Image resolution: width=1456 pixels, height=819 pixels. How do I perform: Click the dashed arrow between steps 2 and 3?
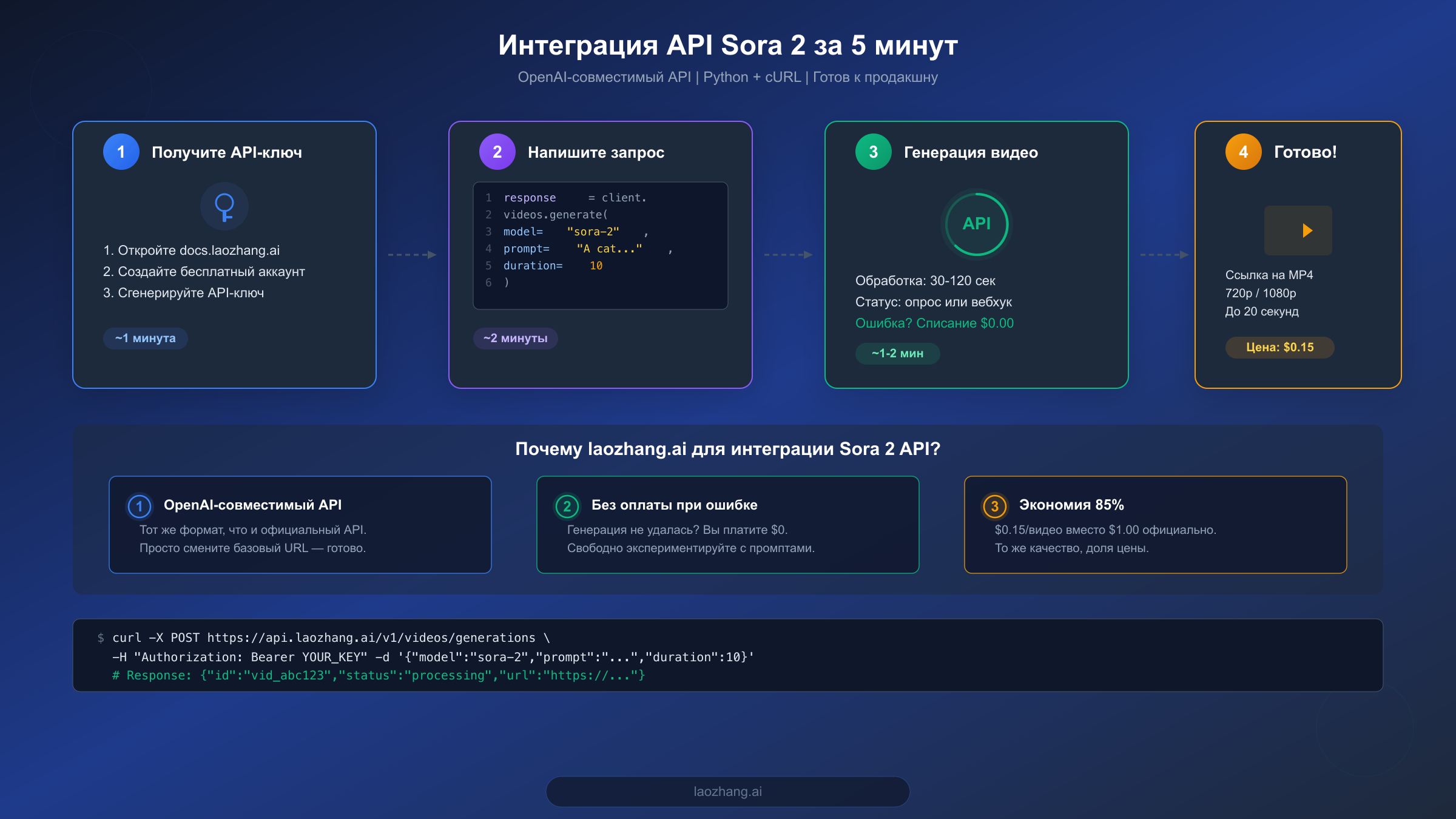coord(787,255)
